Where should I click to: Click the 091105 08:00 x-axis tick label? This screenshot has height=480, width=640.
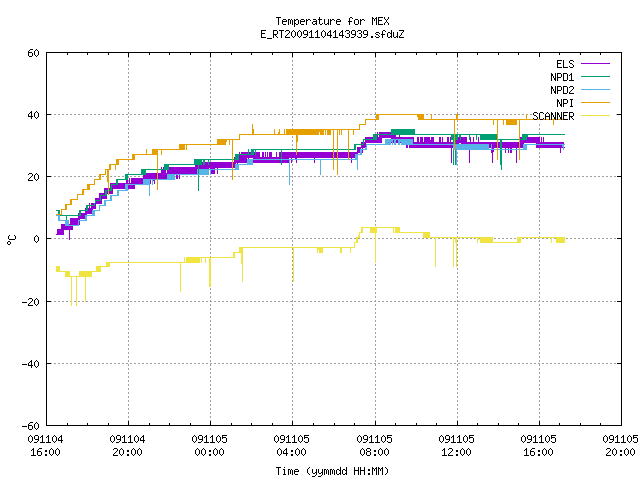tap(374, 446)
